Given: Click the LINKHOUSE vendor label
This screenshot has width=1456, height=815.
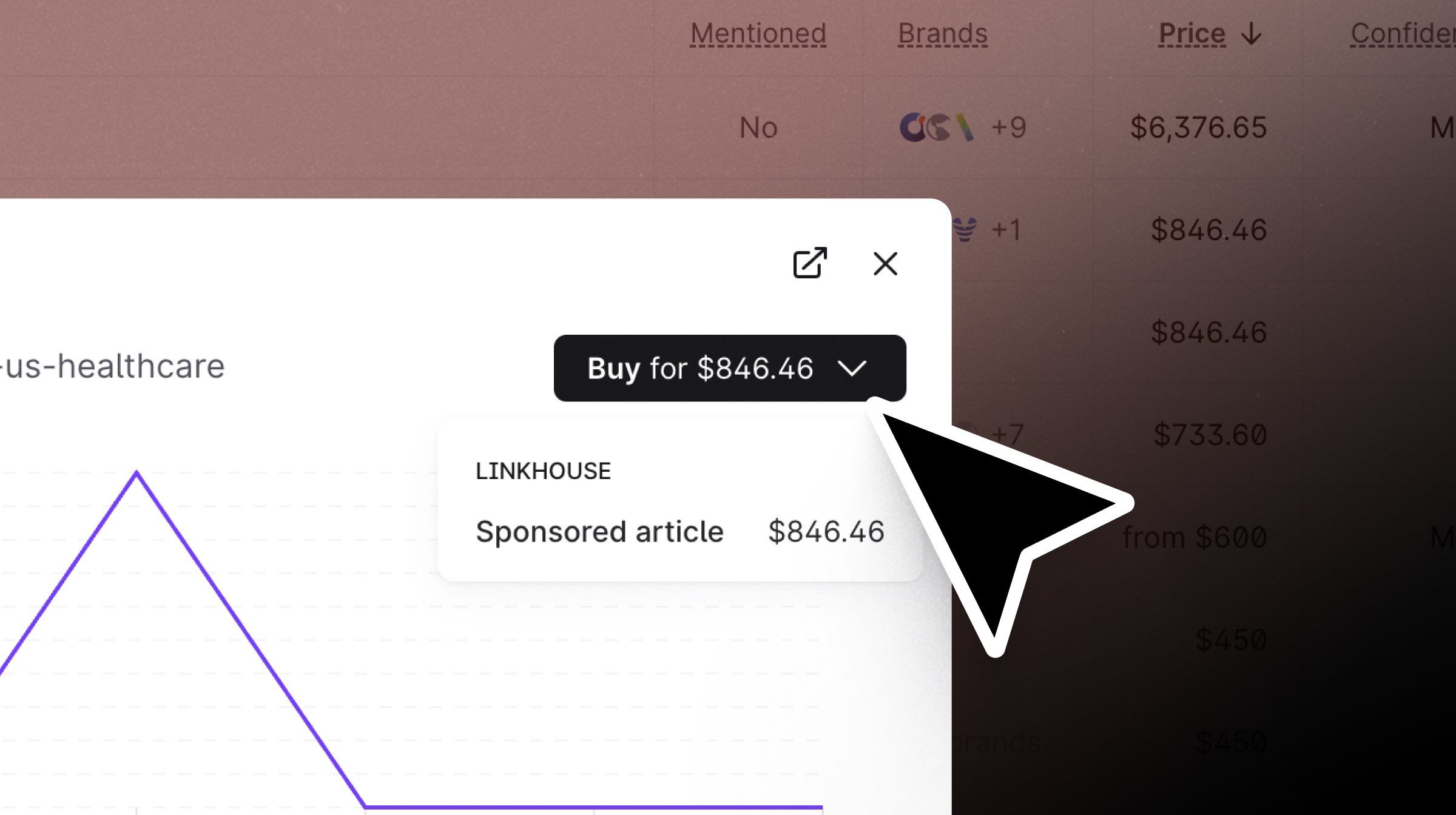Looking at the screenshot, I should coord(543,471).
